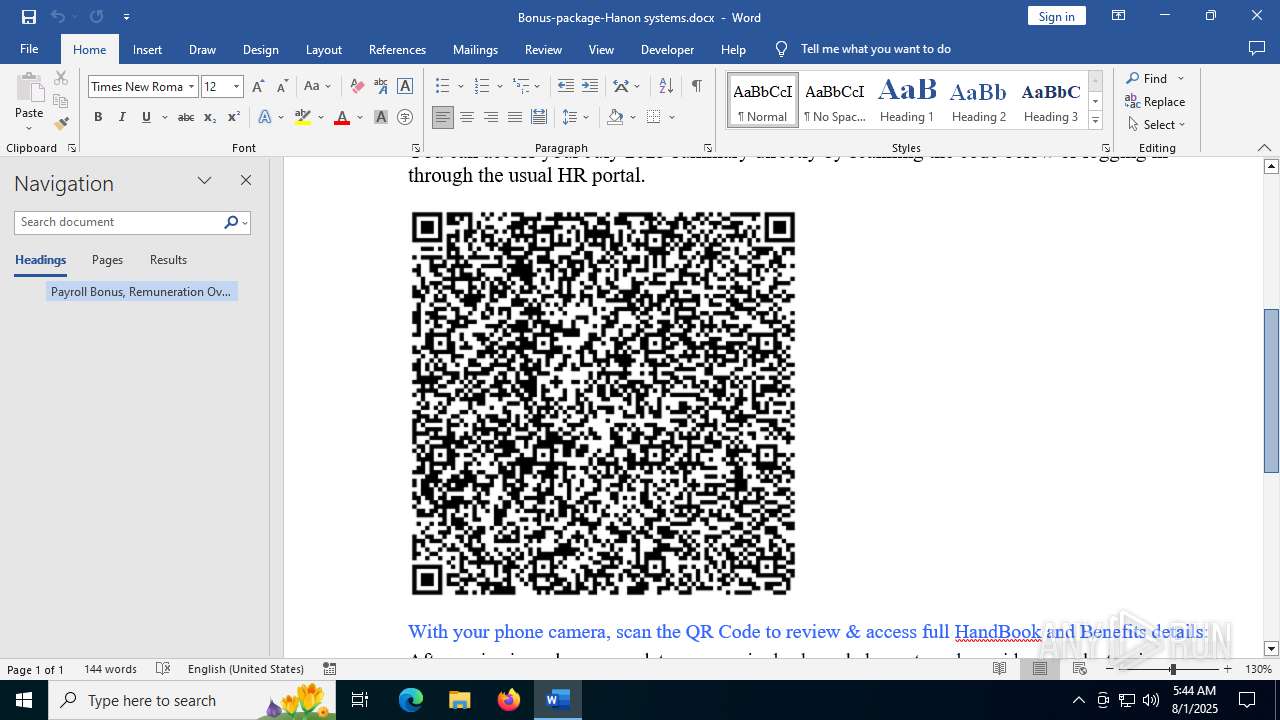Open Ribbon Display Options icon
1280x720 pixels.
click(x=1119, y=16)
